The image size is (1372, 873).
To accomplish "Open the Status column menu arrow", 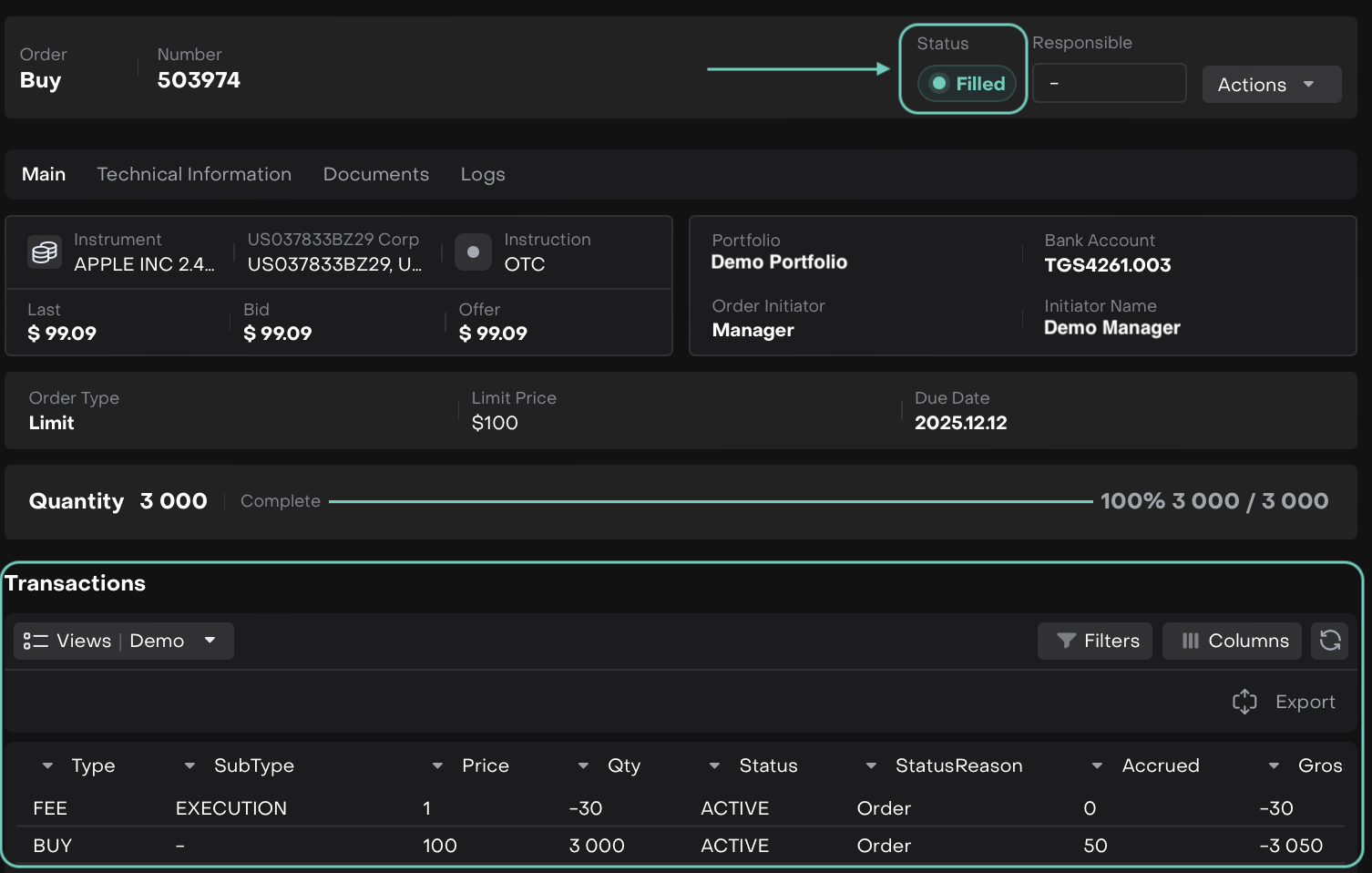I will (714, 766).
